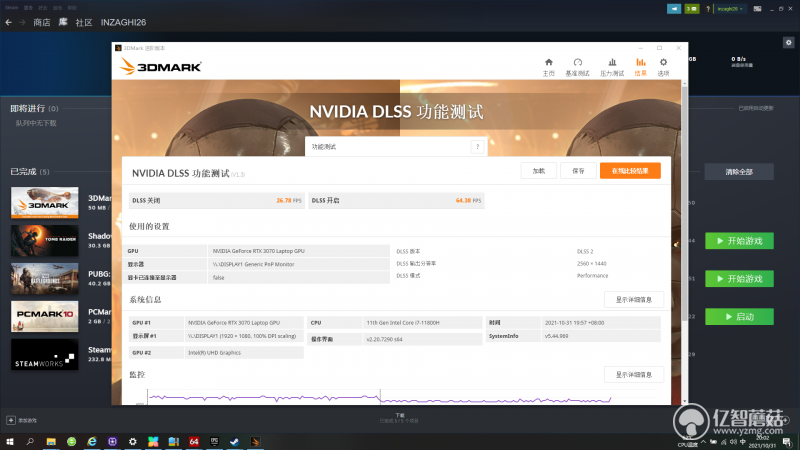
Task: Select the Steamworks thumbnail
Action: click(x=44, y=354)
